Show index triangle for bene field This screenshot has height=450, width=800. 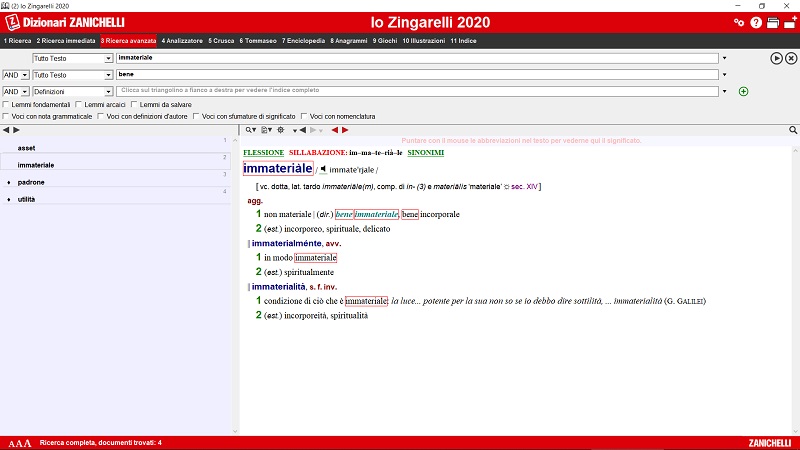(x=724, y=75)
